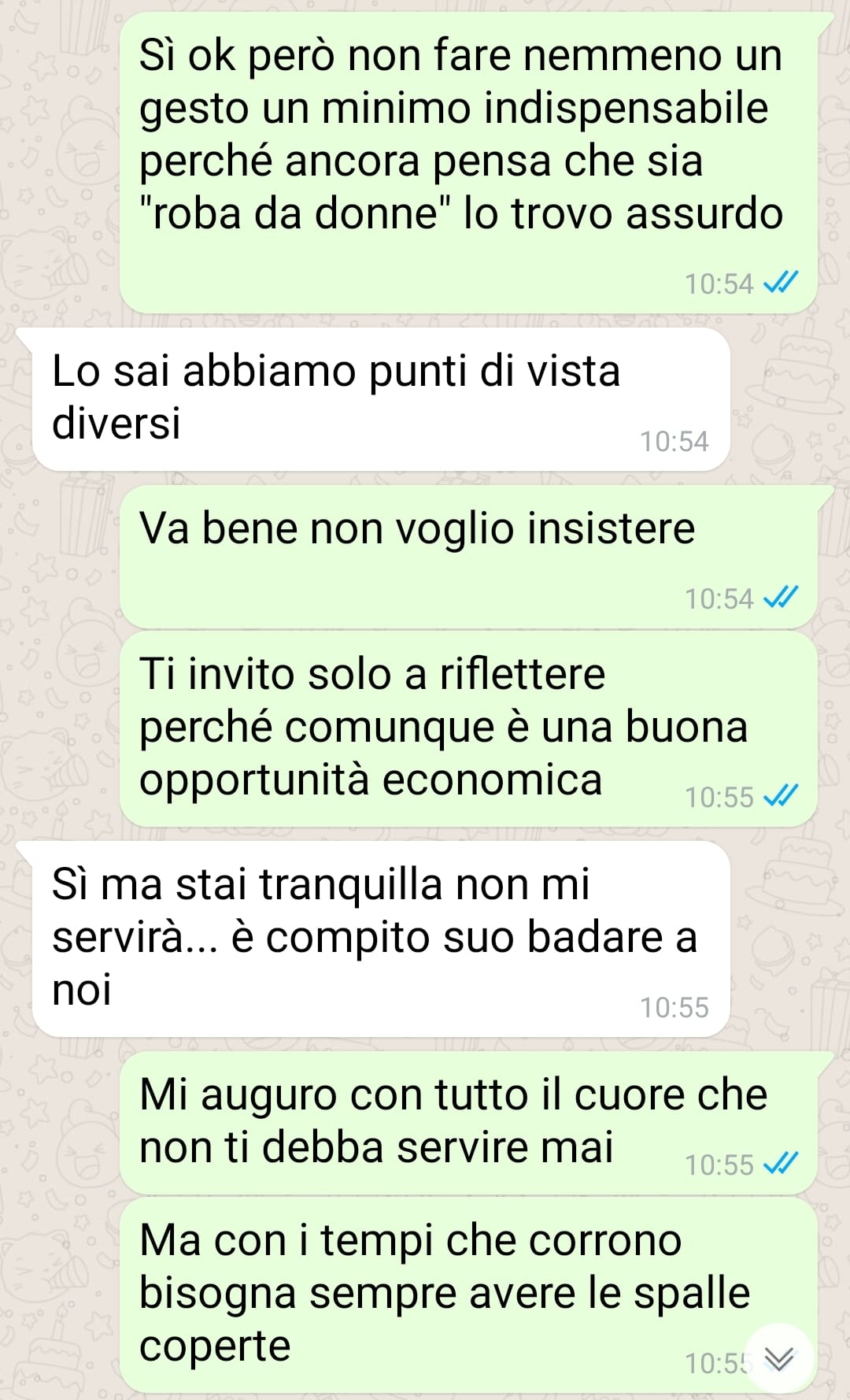Click the 10:55 timestamp on "non ti debba servire mai"
The image size is (850, 1400).
coord(719,1165)
